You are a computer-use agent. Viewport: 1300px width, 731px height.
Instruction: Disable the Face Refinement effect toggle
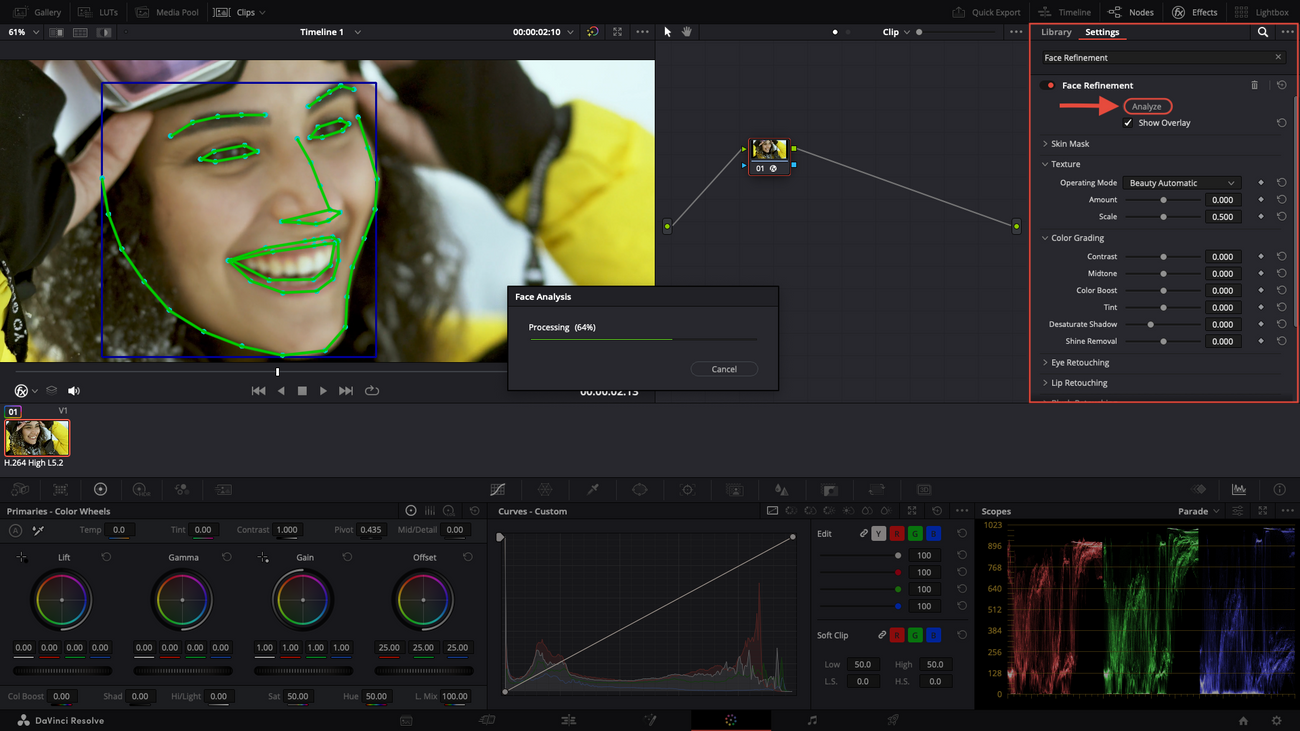1048,85
